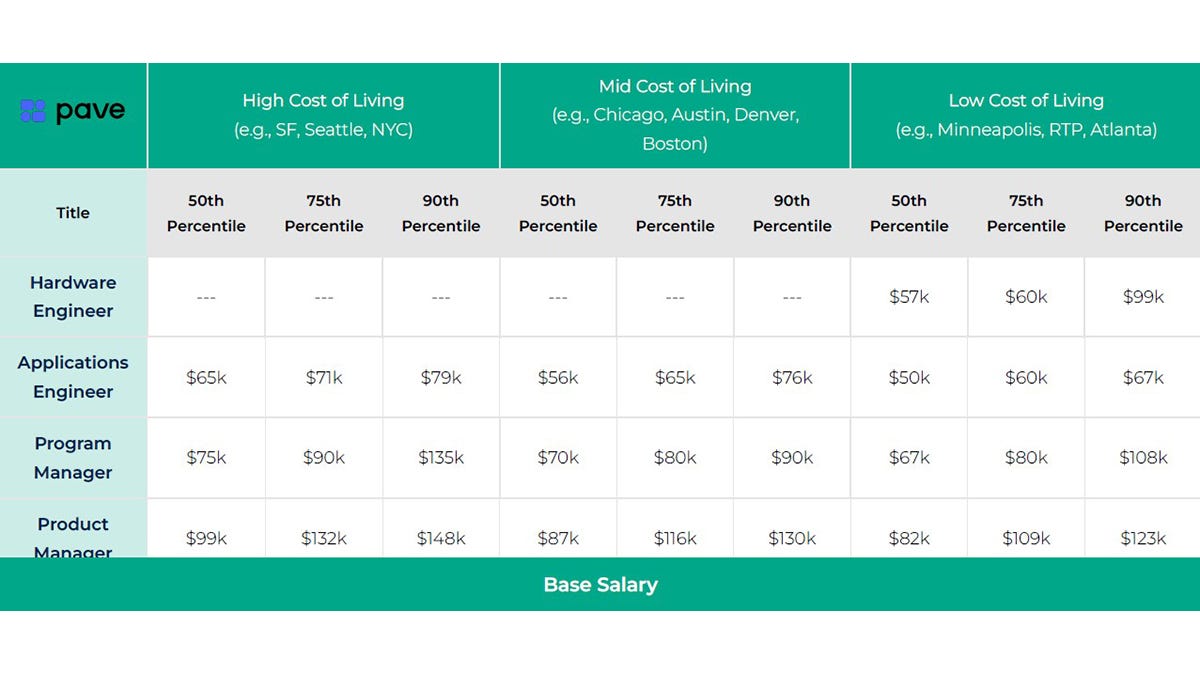Image resolution: width=1200 pixels, height=675 pixels.
Task: Select Program Manager's $108k cell
Action: point(1143,458)
